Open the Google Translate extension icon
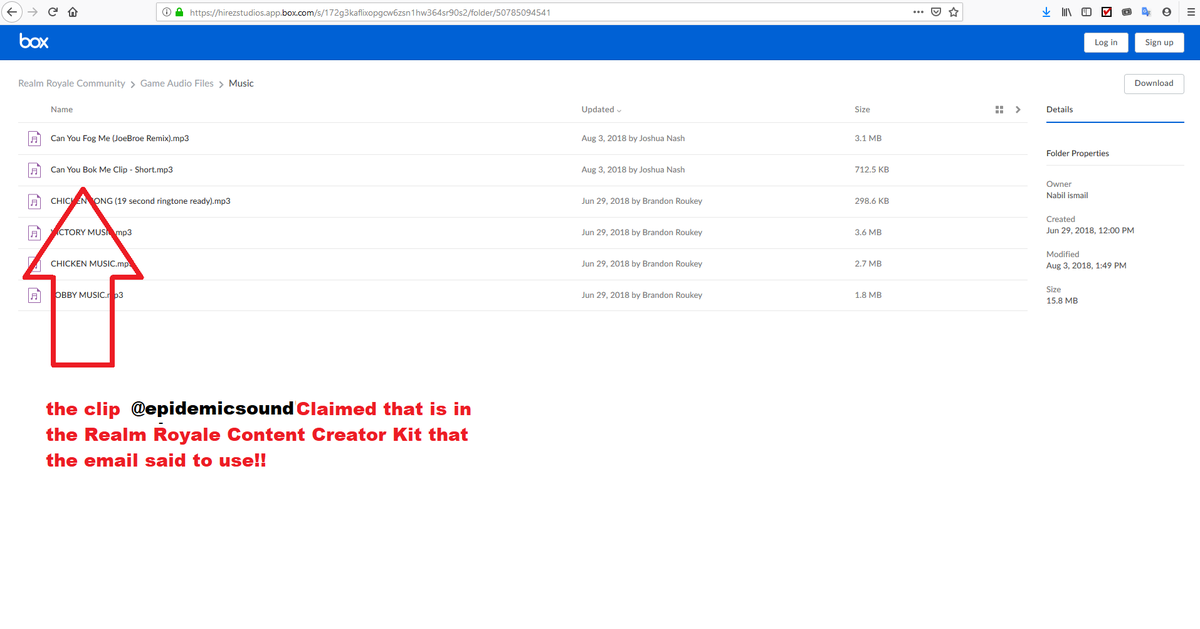The image size is (1200, 629). tap(1146, 12)
